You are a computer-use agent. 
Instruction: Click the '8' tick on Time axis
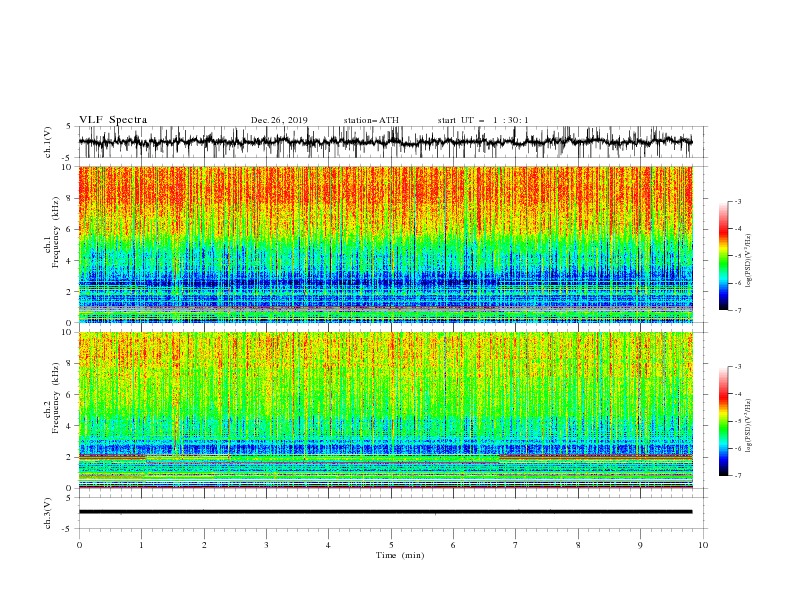point(578,545)
